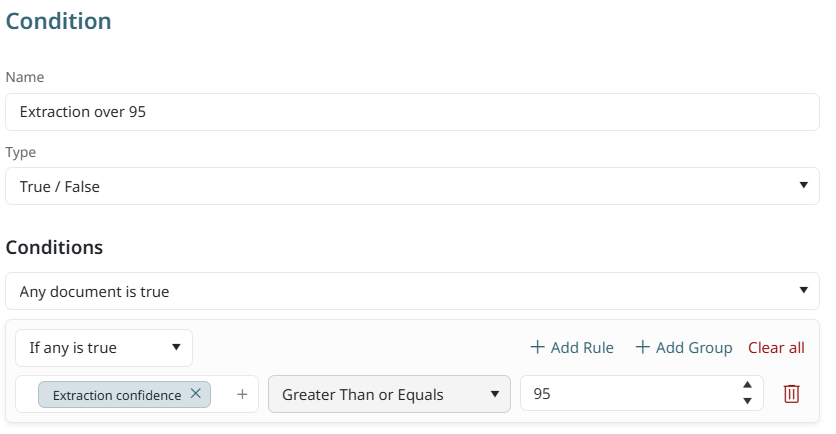Click Add Group
The image size is (836, 434).
click(684, 348)
